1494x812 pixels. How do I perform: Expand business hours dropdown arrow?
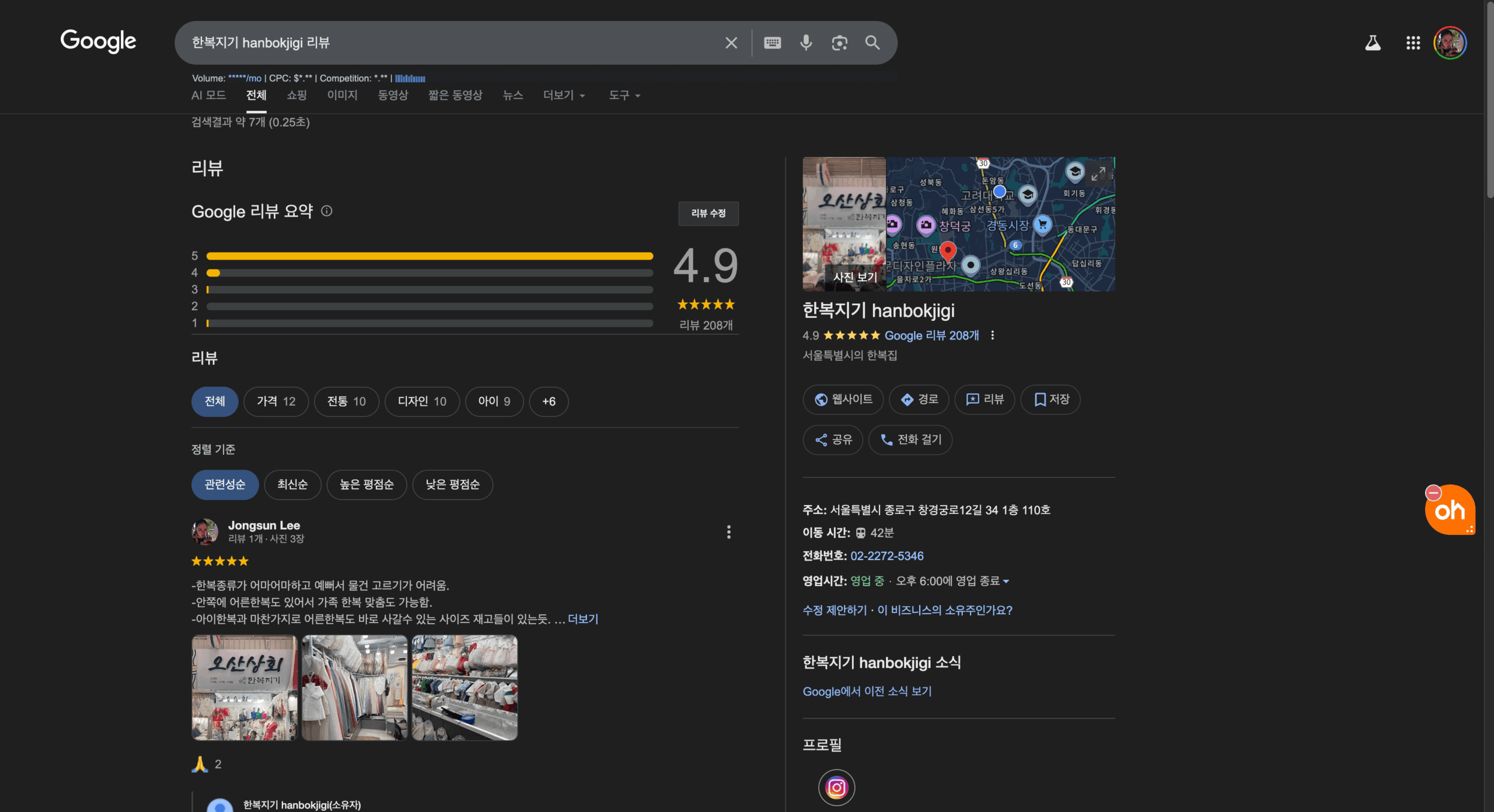(x=1006, y=581)
